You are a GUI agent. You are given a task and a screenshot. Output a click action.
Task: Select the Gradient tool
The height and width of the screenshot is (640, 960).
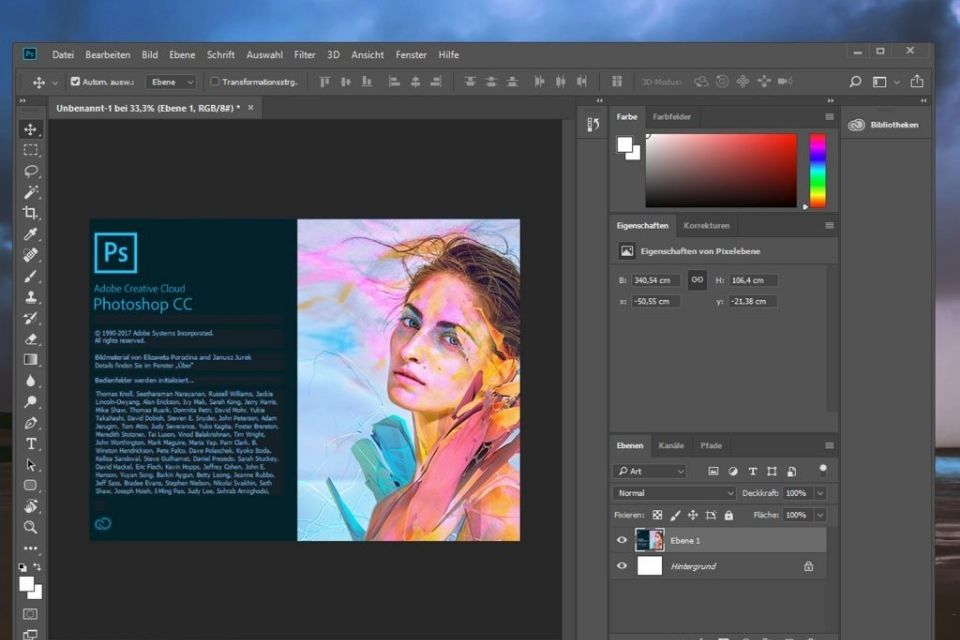30,360
